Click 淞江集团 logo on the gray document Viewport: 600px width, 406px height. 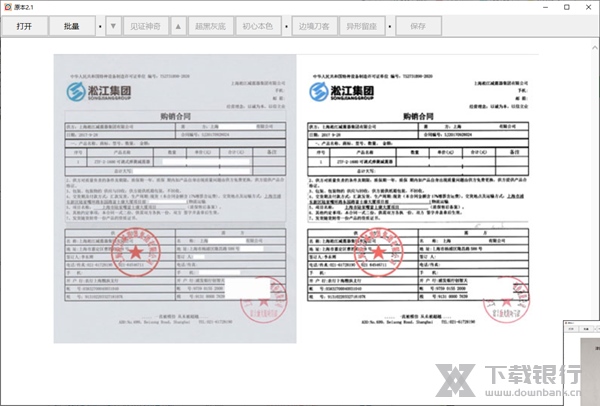[99, 92]
